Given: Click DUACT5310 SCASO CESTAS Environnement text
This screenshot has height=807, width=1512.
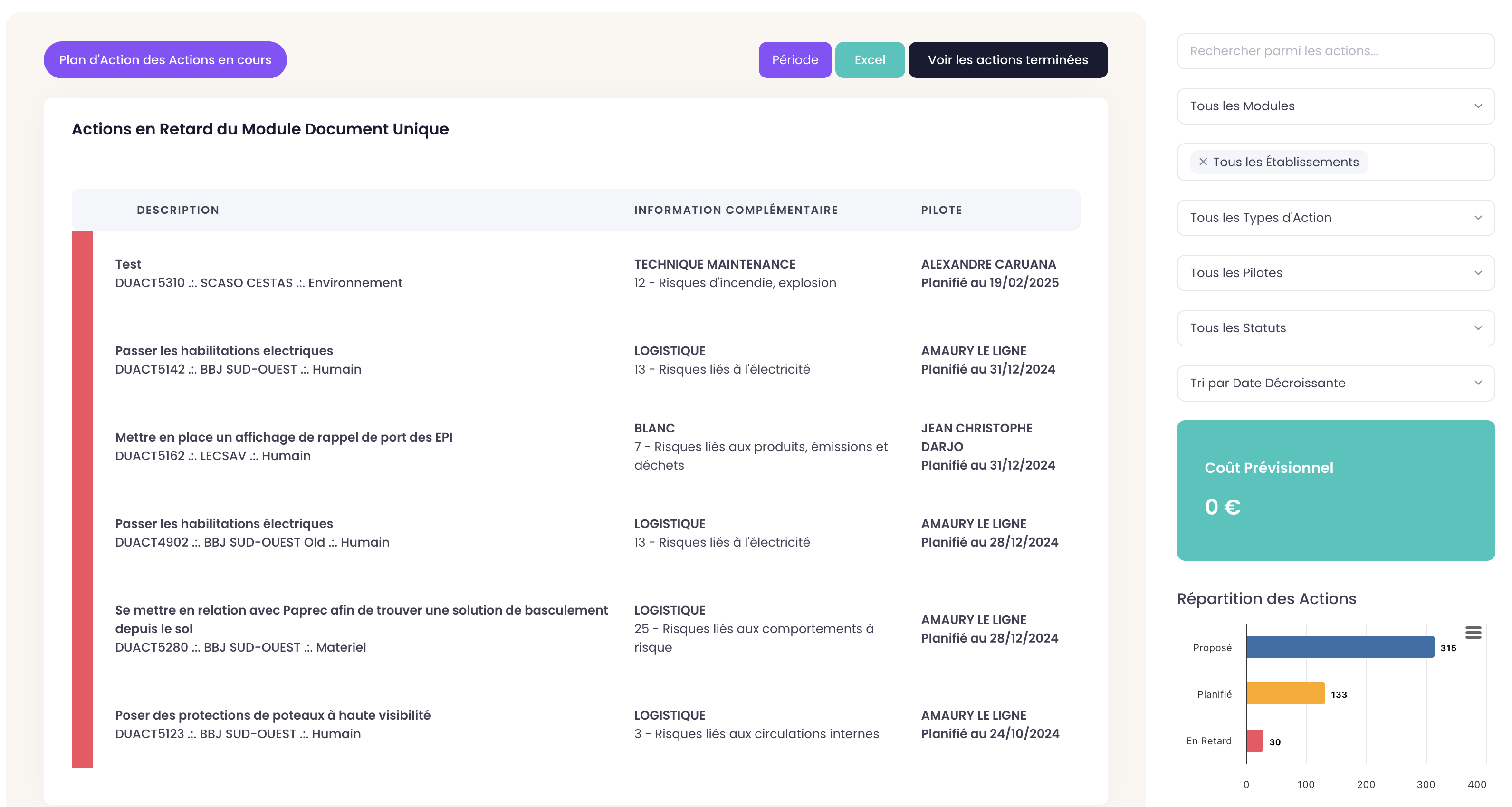Looking at the screenshot, I should pyautogui.click(x=258, y=283).
